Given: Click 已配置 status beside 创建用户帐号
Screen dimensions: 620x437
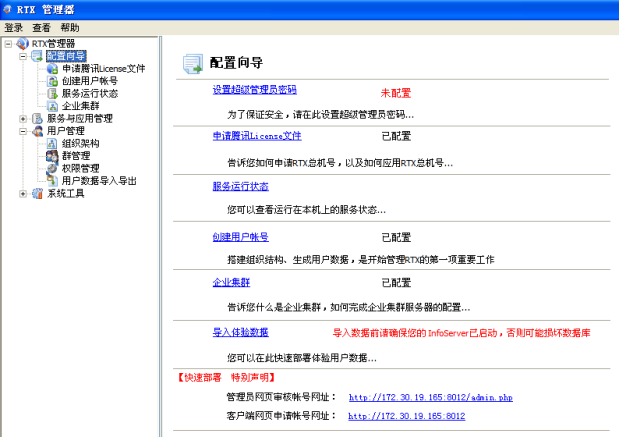Looking at the screenshot, I should pyautogui.click(x=396, y=237).
